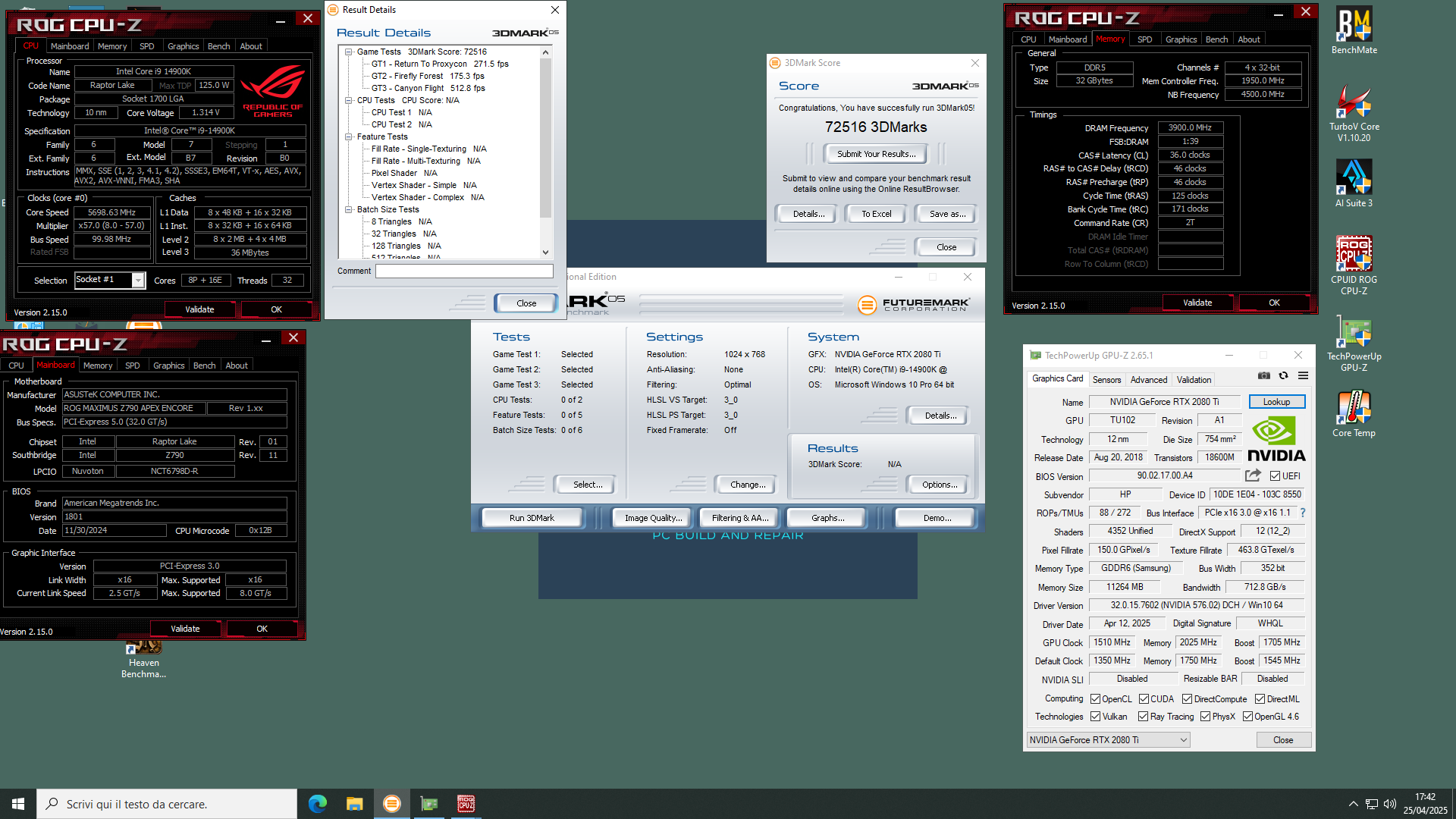Screen dimensions: 1456x819
Task: Switch to Validation tab in GPU-Z
Action: tap(1194, 380)
